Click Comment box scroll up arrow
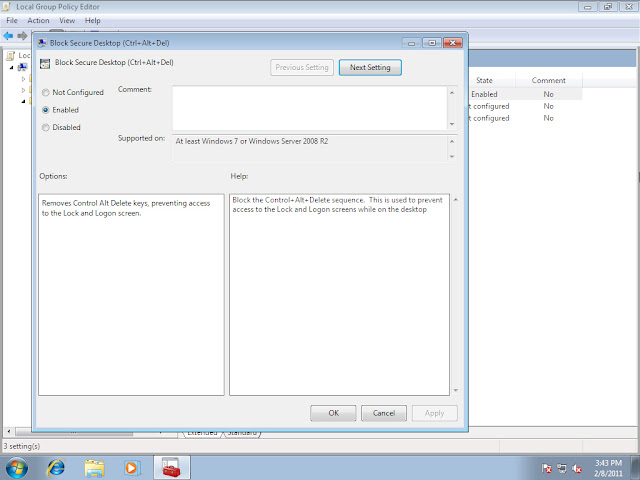 pos(452,93)
